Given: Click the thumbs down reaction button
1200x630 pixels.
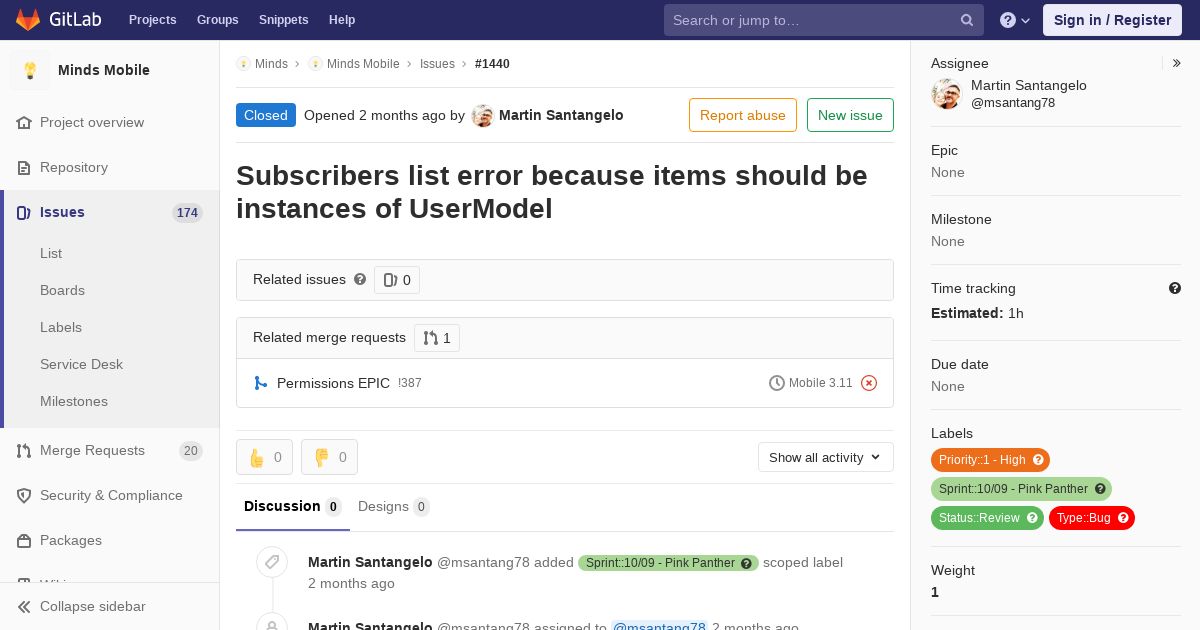Looking at the screenshot, I should 330,457.
